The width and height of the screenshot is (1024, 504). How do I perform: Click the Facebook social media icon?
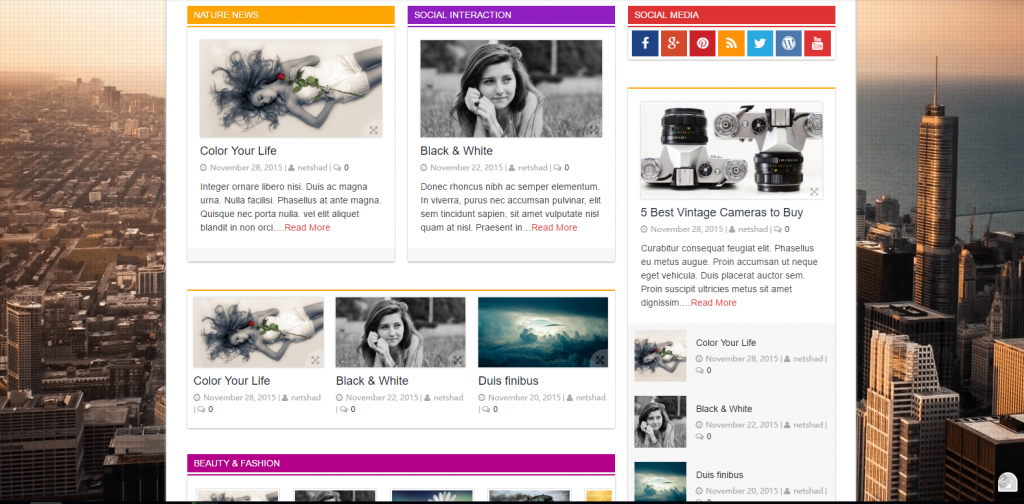[x=645, y=43]
